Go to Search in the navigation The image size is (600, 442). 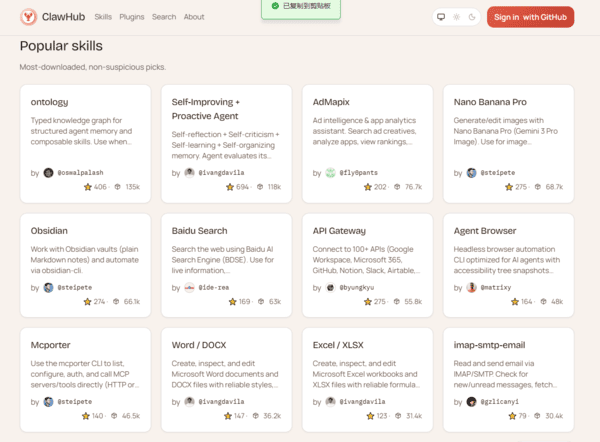[x=164, y=17]
